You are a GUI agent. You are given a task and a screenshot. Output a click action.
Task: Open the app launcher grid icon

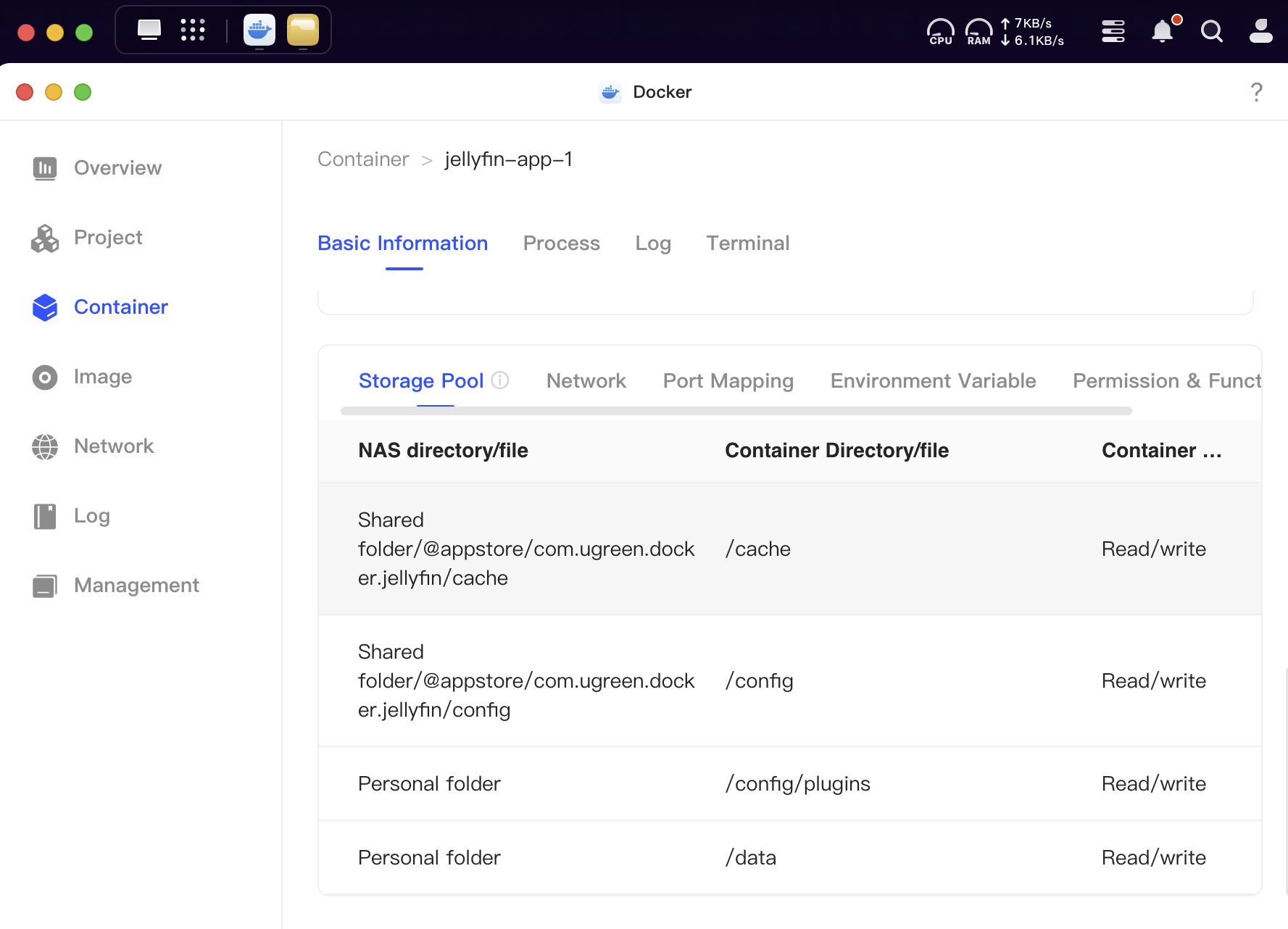point(193,30)
